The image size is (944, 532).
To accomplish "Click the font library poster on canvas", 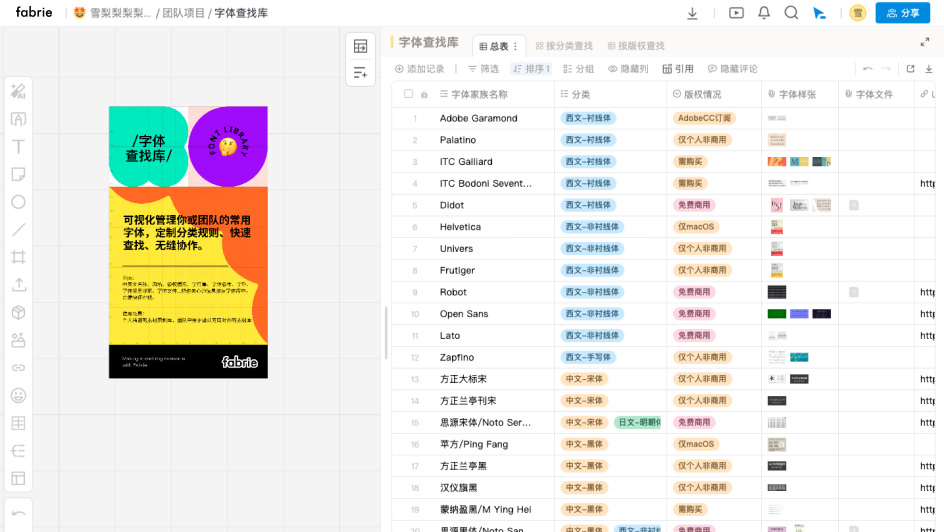I will pyautogui.click(x=188, y=242).
